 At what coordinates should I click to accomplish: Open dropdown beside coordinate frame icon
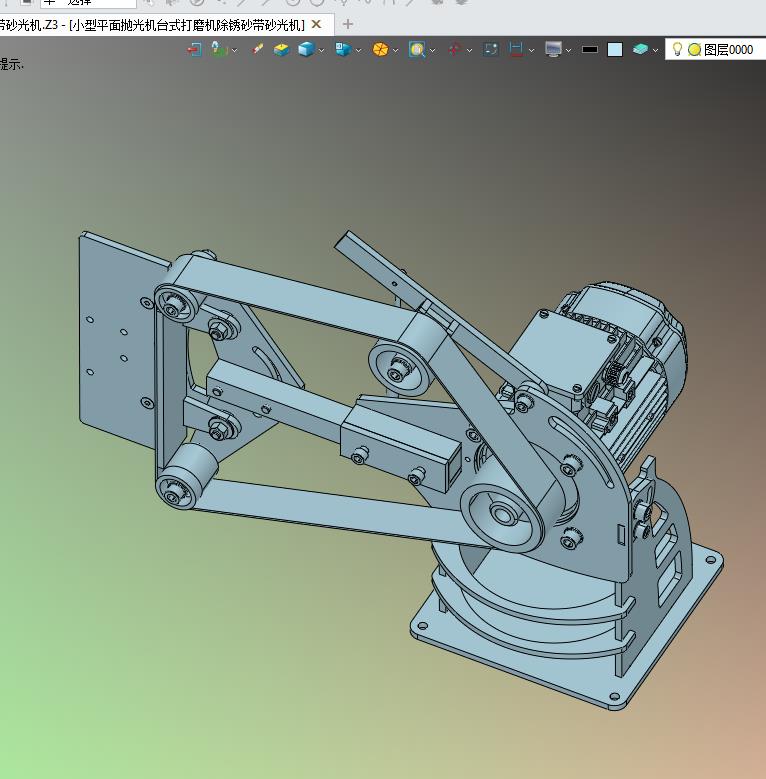click(x=234, y=50)
